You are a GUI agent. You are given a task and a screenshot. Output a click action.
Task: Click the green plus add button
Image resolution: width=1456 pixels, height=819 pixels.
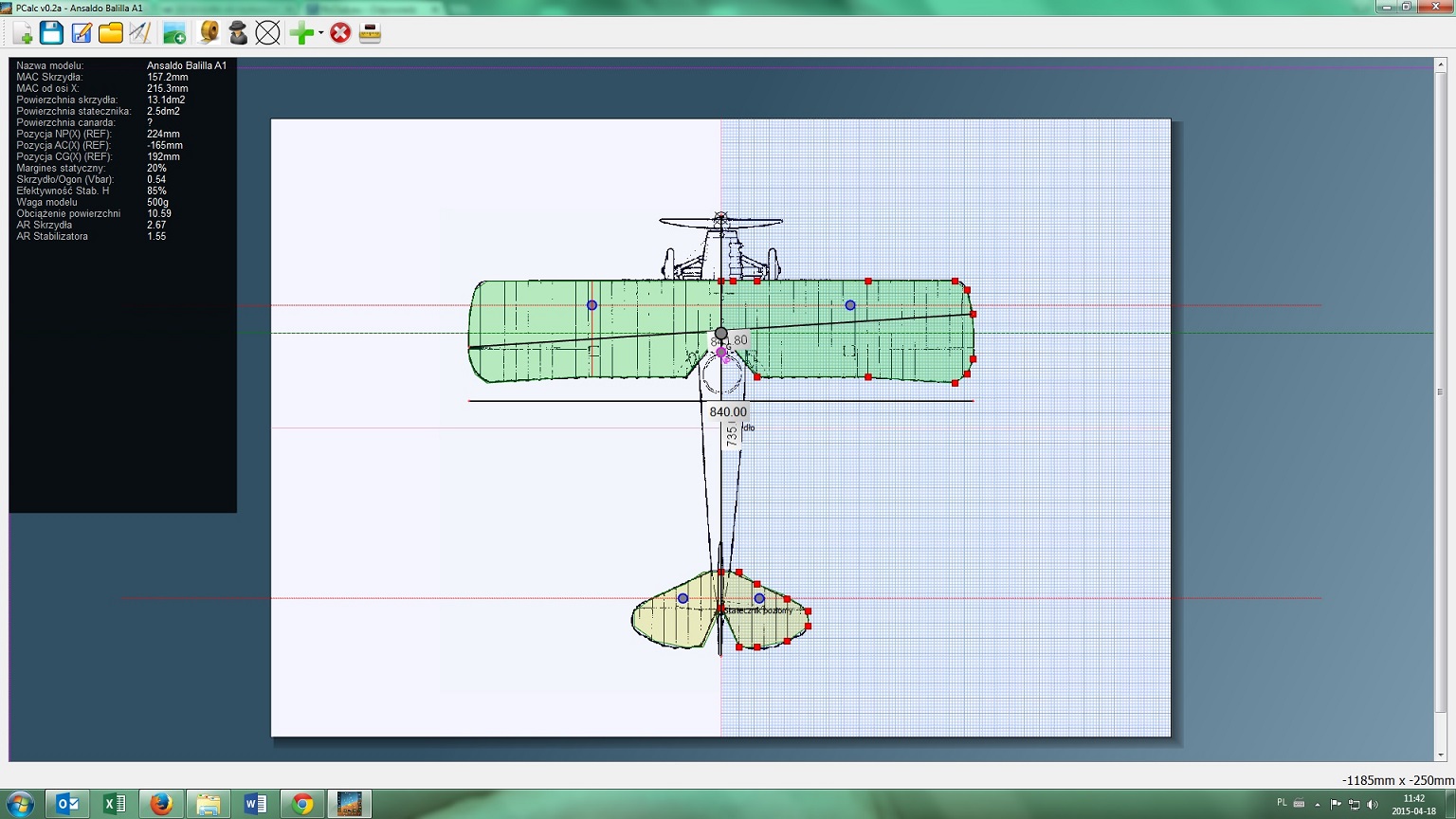301,33
